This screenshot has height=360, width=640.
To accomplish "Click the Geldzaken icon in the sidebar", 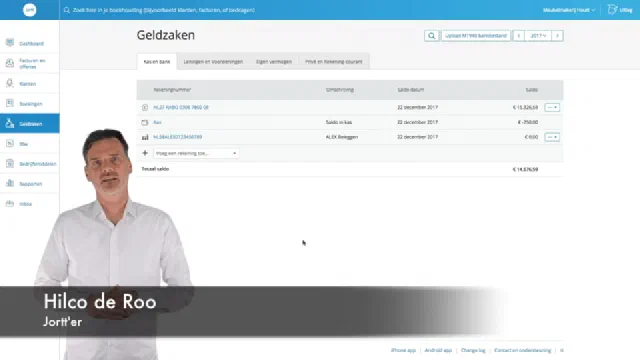I will tap(10, 123).
